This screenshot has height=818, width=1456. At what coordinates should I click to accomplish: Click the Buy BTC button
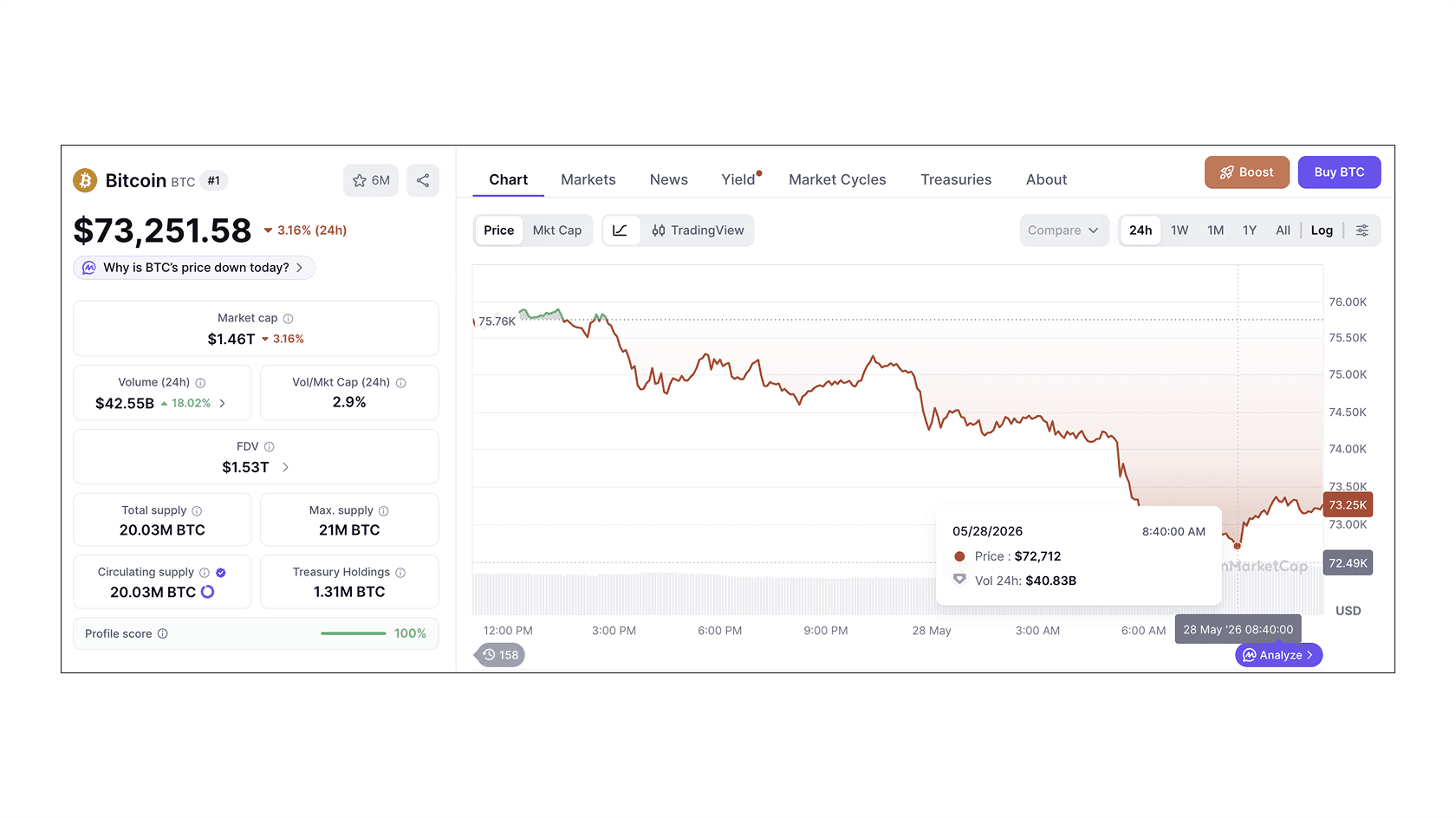1340,172
